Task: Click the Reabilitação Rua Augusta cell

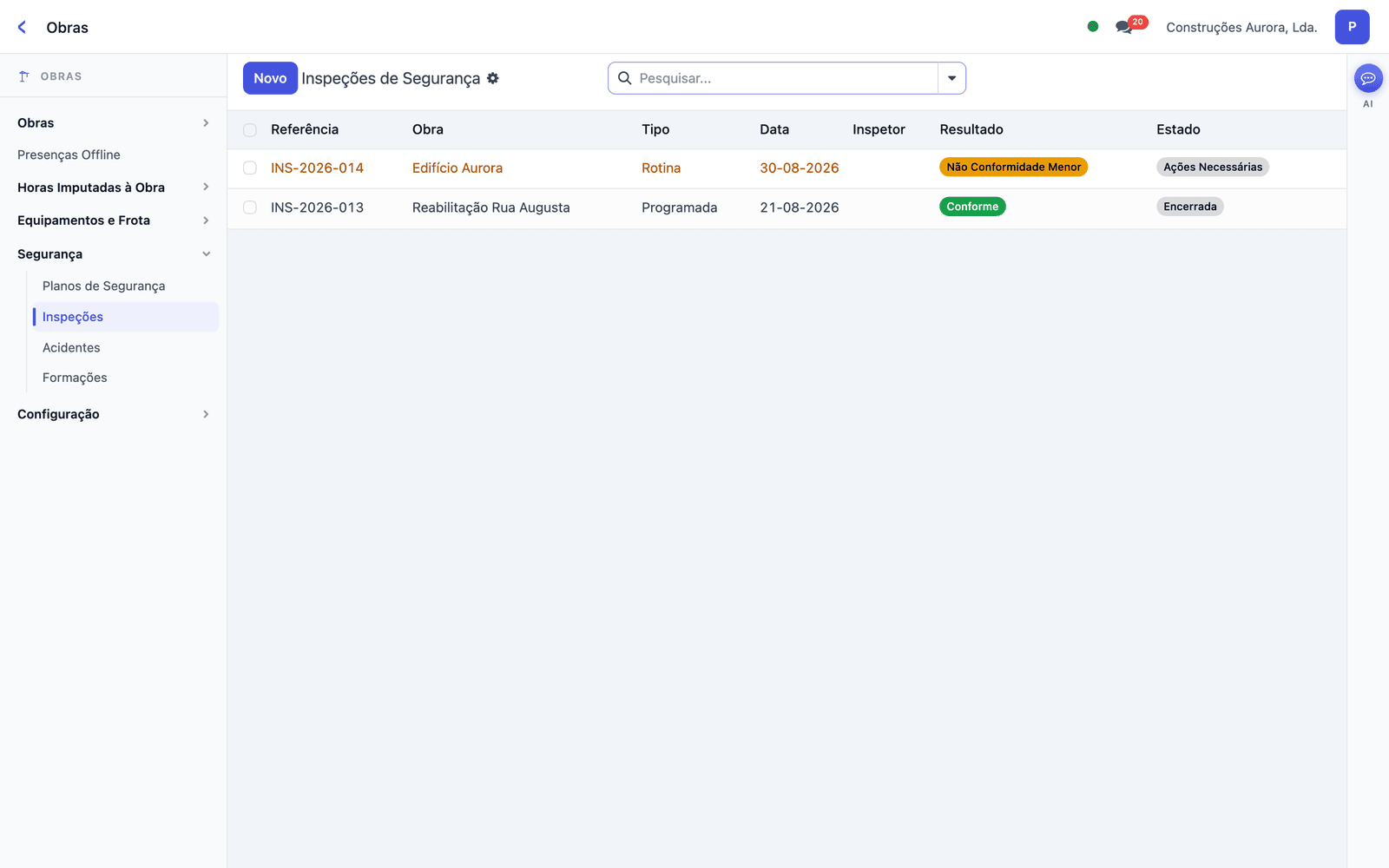Action: (491, 207)
